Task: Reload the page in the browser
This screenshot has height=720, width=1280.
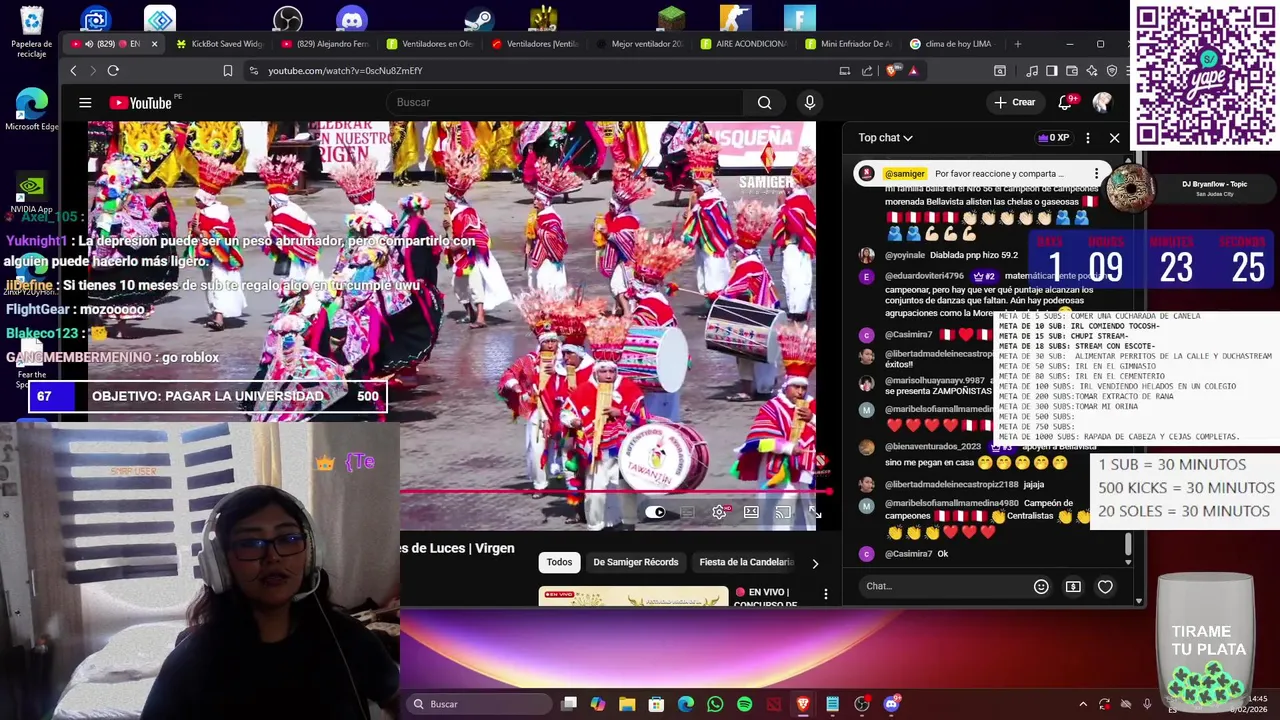Action: (x=113, y=70)
